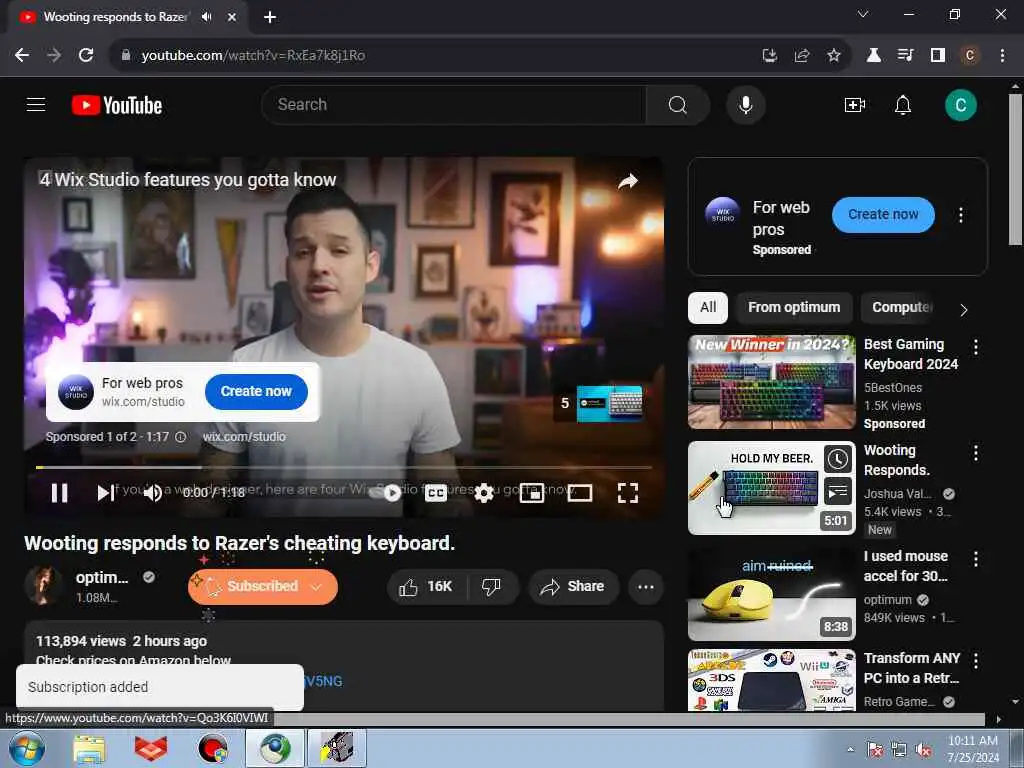Image resolution: width=1024 pixels, height=768 pixels.
Task: Click the tray volume icon
Action: [x=923, y=750]
